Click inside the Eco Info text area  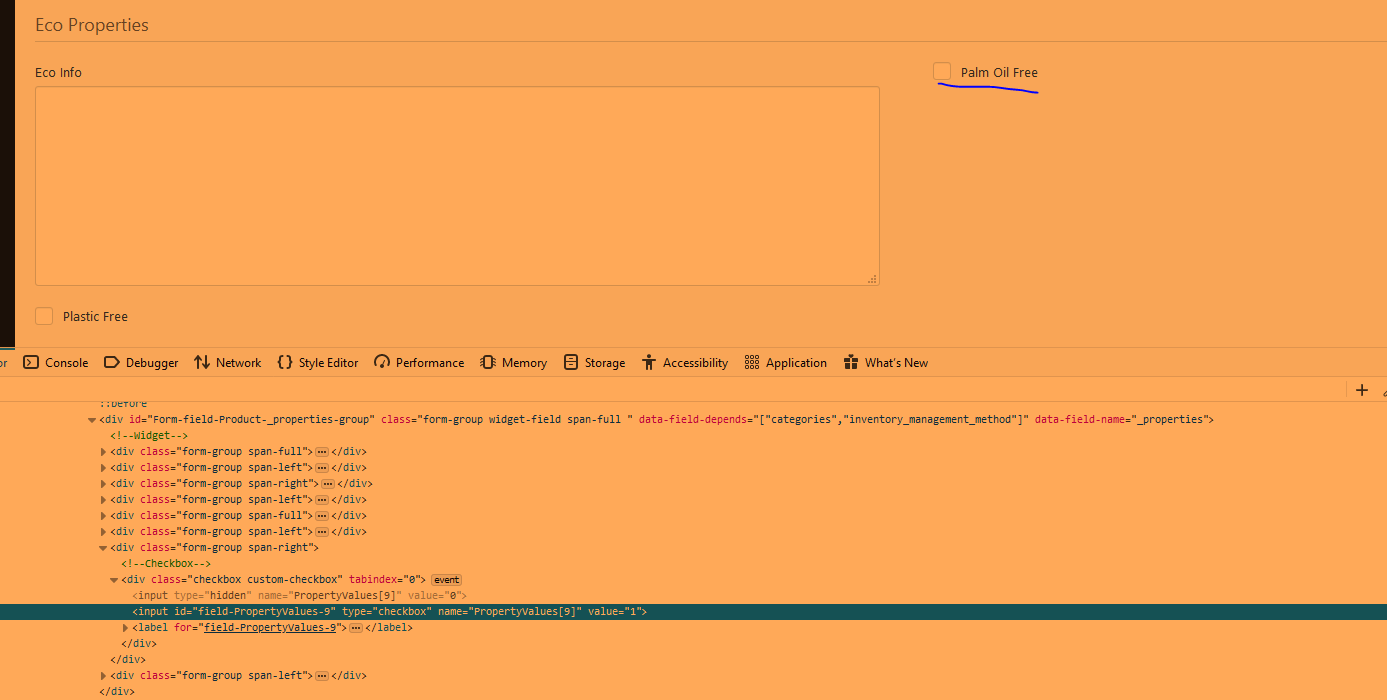pyautogui.click(x=457, y=185)
